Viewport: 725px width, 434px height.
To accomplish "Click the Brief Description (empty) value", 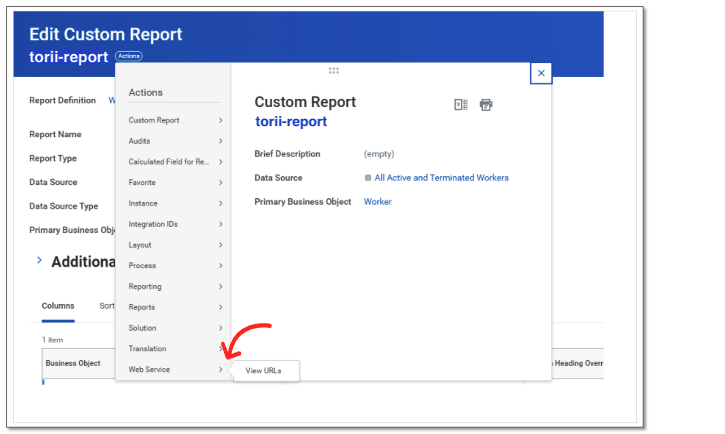I will coord(379,154).
